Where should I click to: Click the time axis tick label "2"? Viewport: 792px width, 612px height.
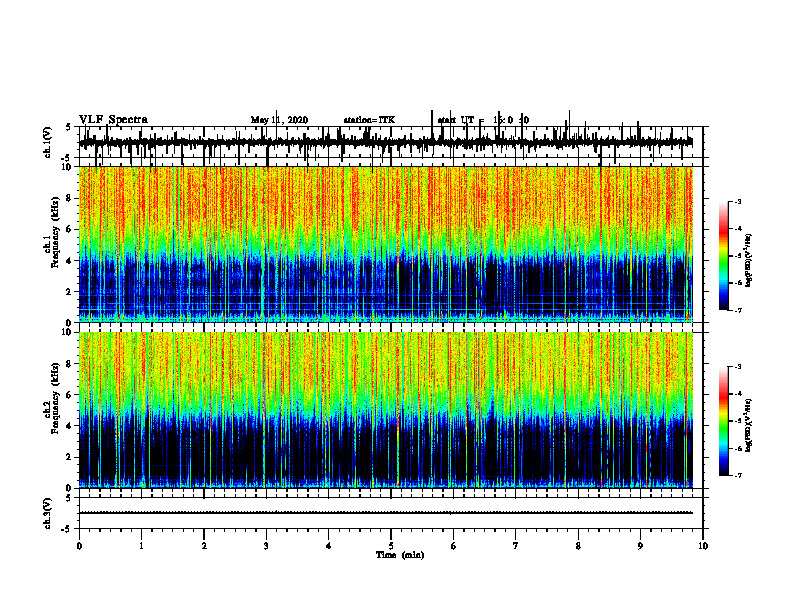point(204,546)
